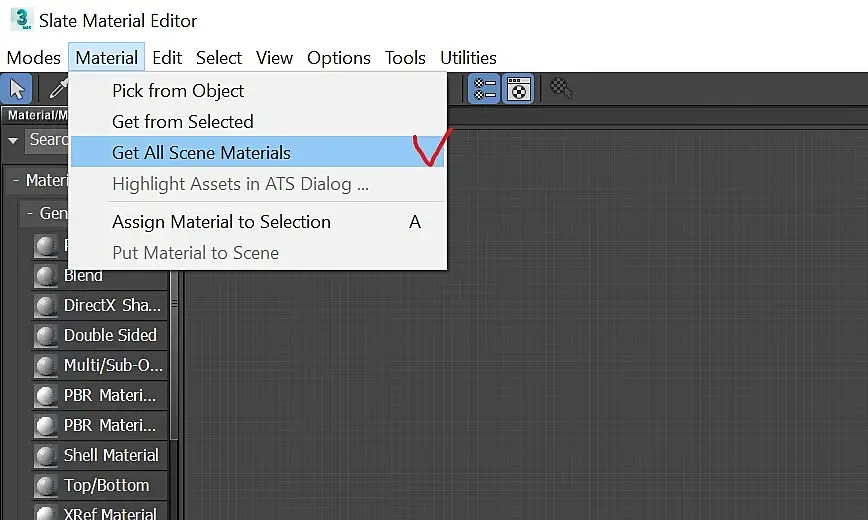This screenshot has height=520, width=868.
Task: Collapse the General materials group
Action: 31,214
